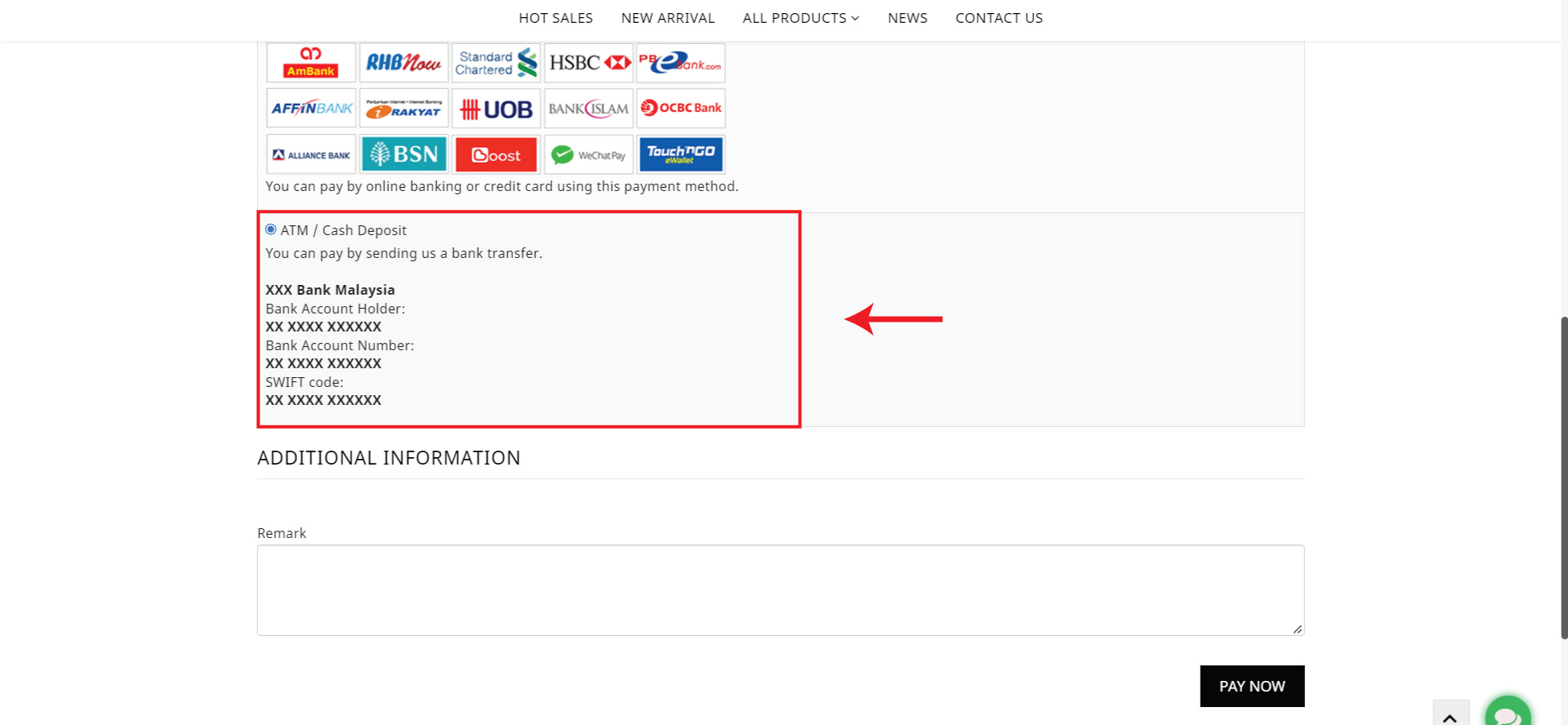Choose the PBe Bank logo

pyautogui.click(x=681, y=63)
